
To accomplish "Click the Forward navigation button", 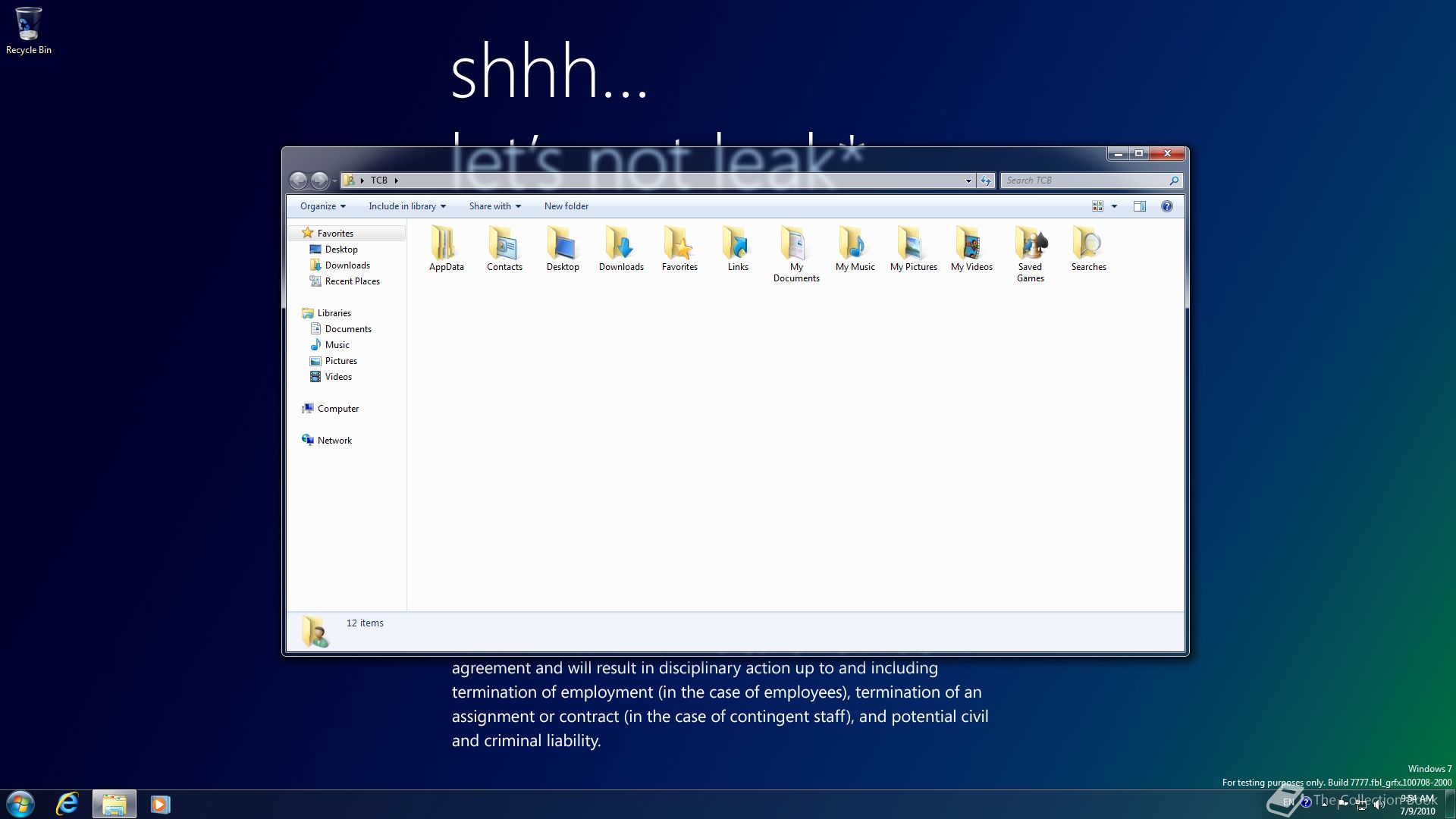I will [x=319, y=180].
